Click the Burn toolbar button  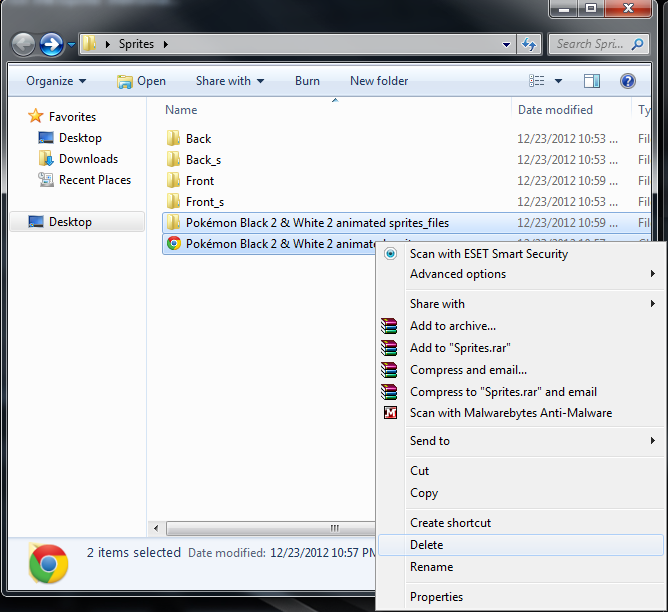(307, 81)
